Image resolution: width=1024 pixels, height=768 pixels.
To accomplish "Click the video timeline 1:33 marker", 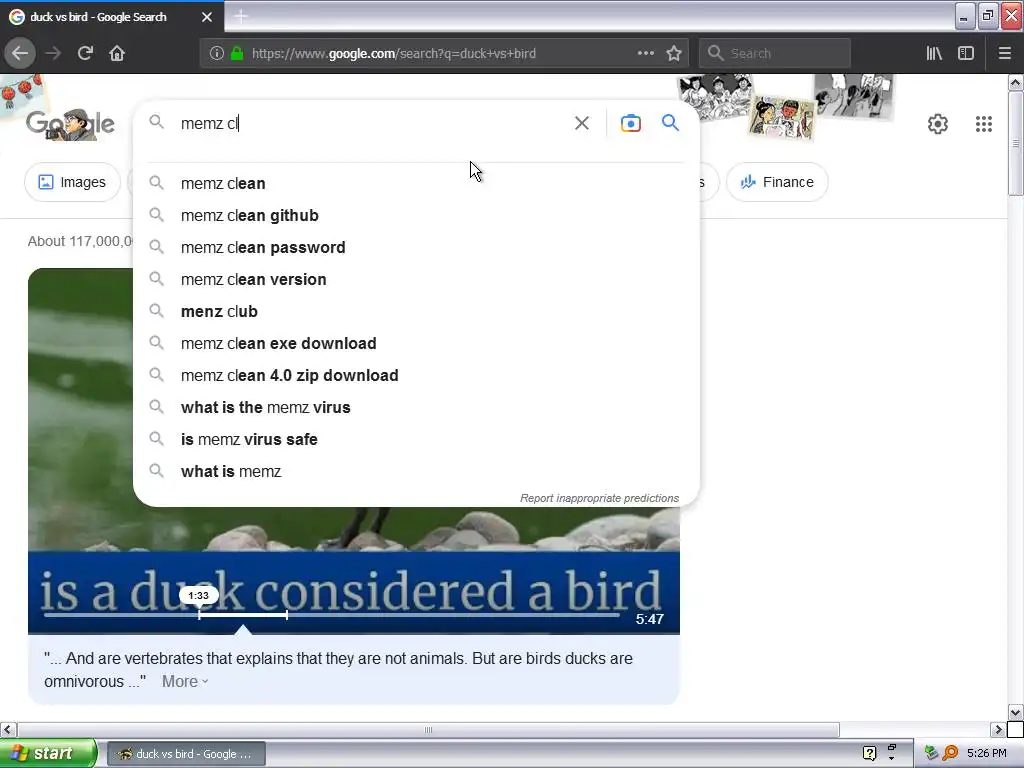I will 199,596.
